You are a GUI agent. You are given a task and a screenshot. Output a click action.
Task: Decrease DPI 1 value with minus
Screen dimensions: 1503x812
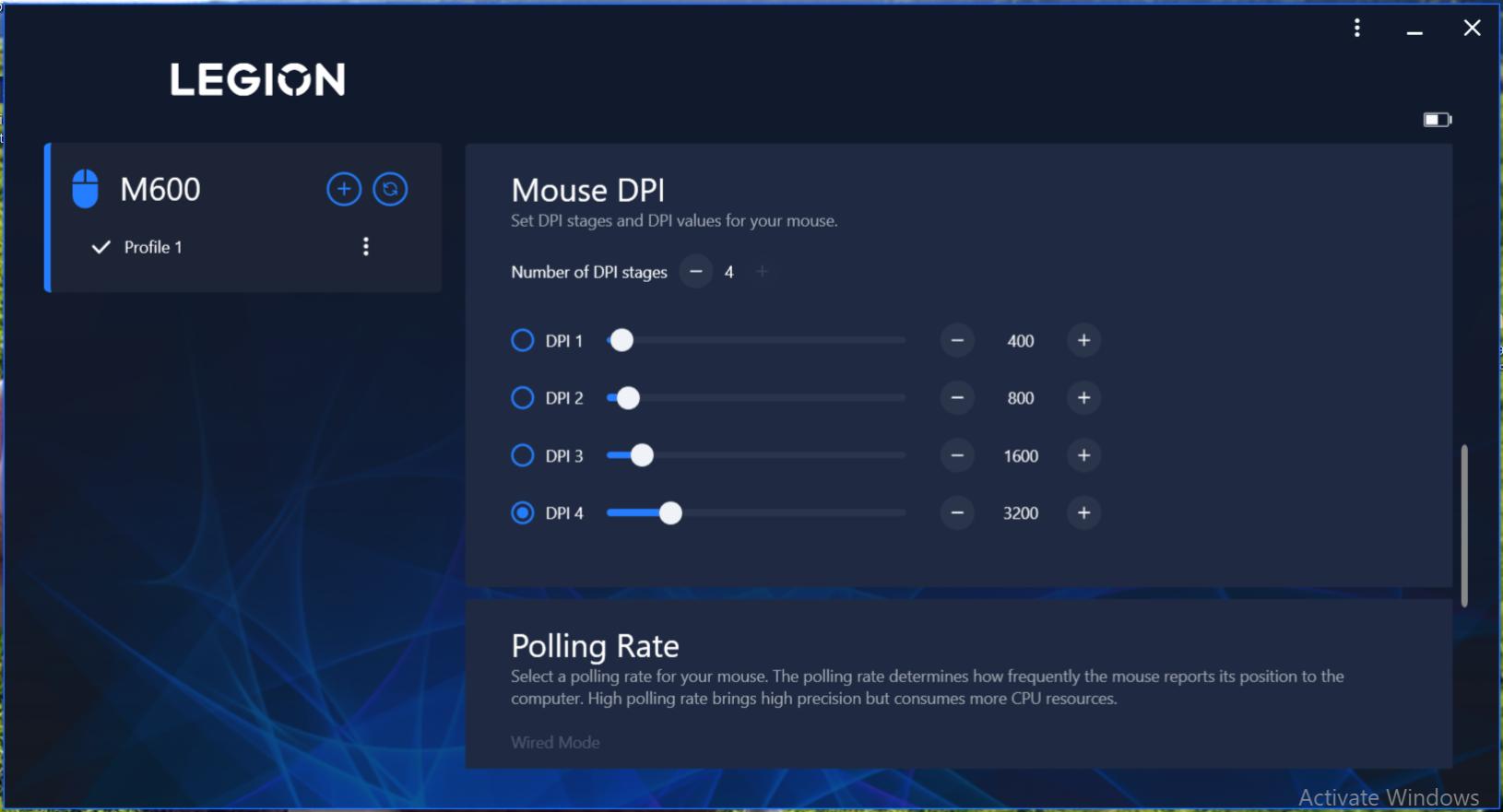(x=957, y=341)
